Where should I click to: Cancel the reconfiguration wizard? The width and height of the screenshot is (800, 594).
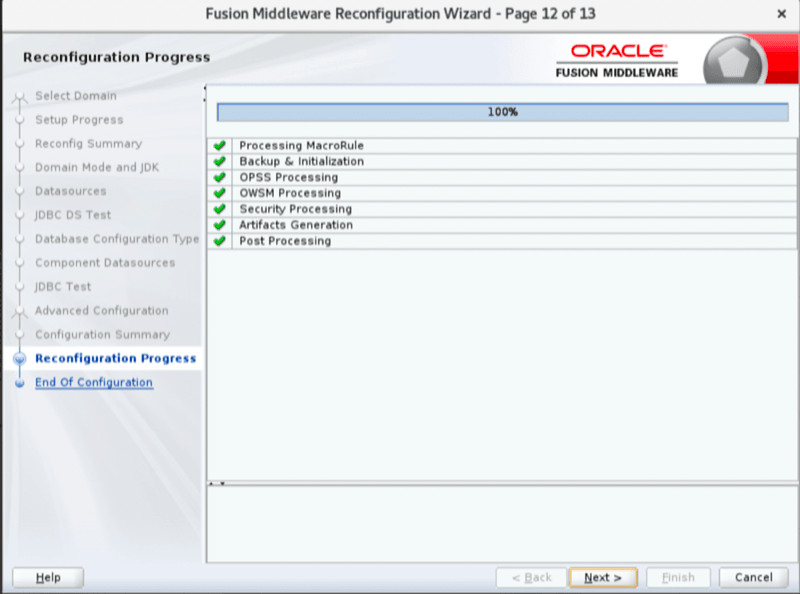(x=754, y=578)
